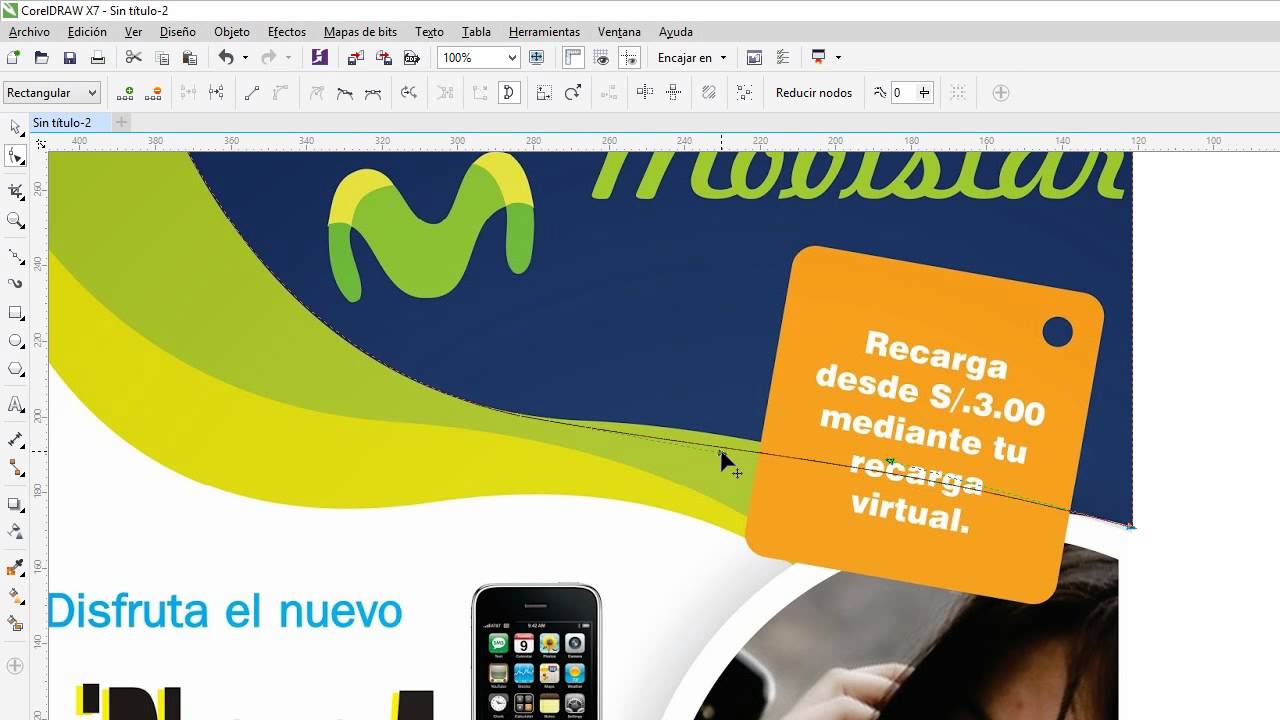Image resolution: width=1280 pixels, height=720 pixels.
Task: Choose the Crop tool
Action: (x=15, y=191)
